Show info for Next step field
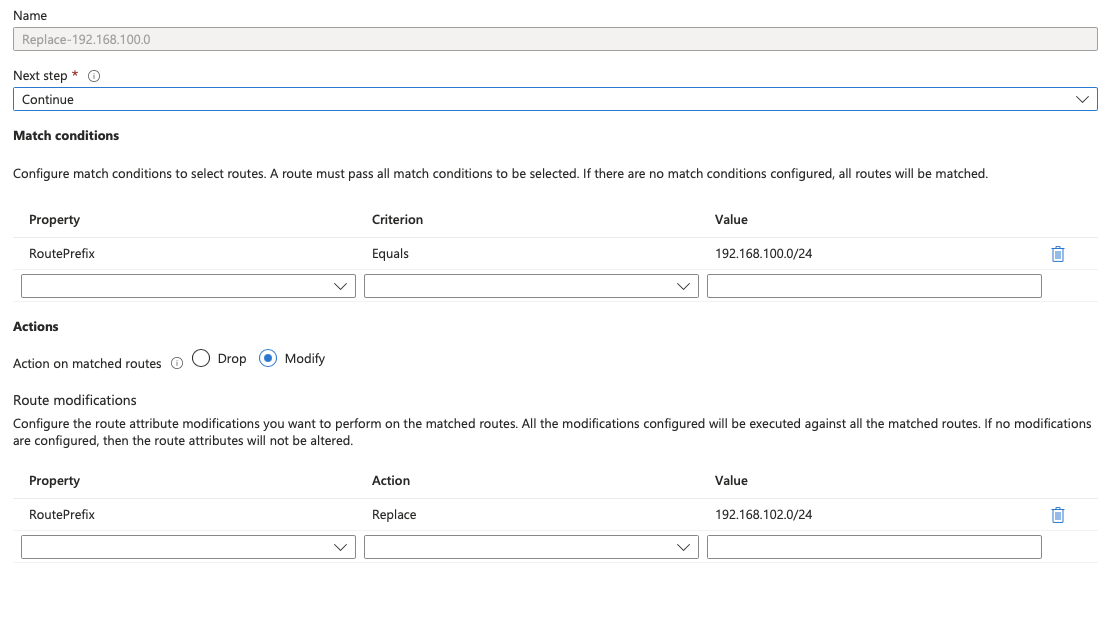This screenshot has width=1106, height=620. tap(94, 76)
